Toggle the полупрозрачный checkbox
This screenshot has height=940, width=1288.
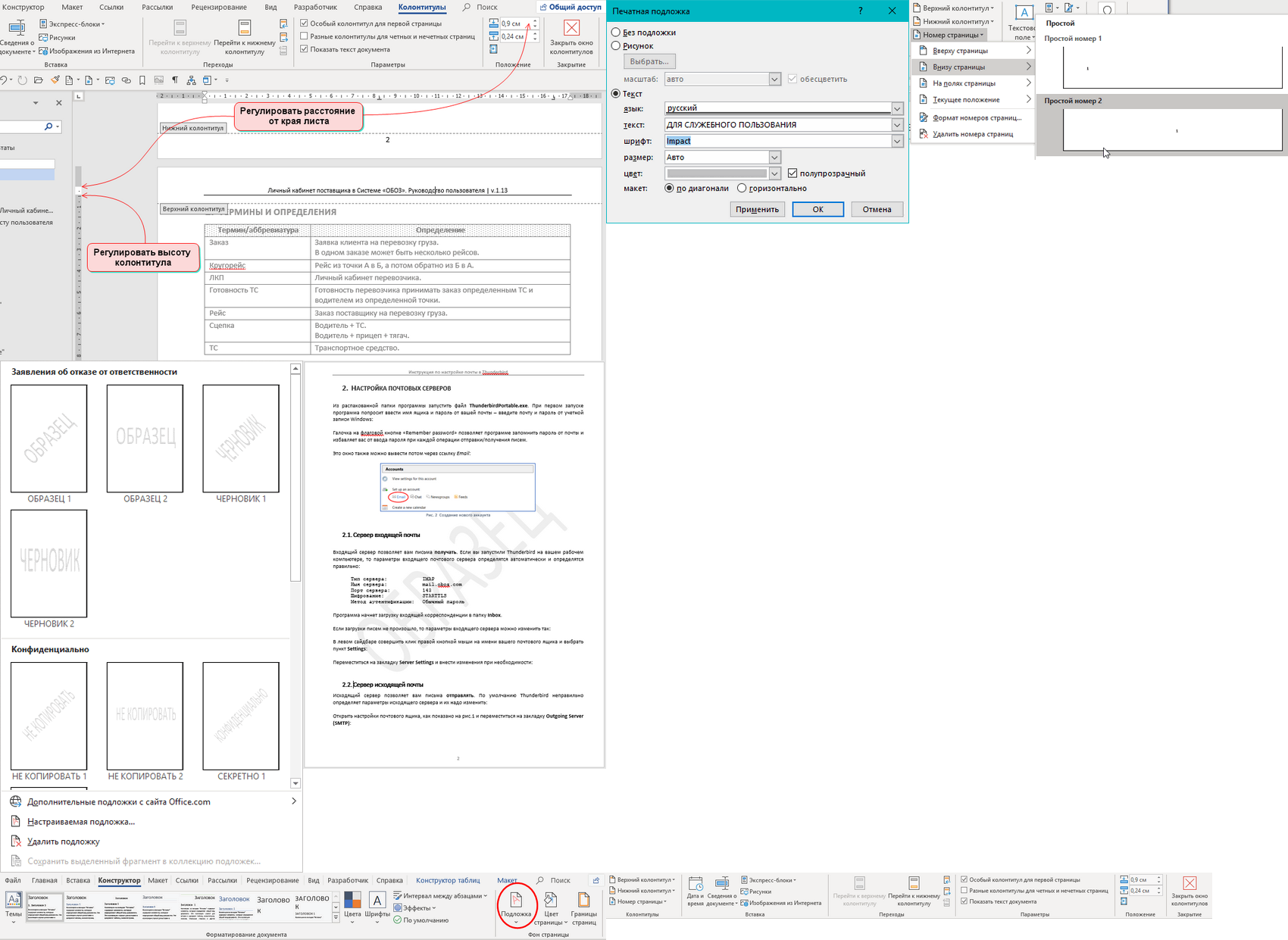coord(792,173)
